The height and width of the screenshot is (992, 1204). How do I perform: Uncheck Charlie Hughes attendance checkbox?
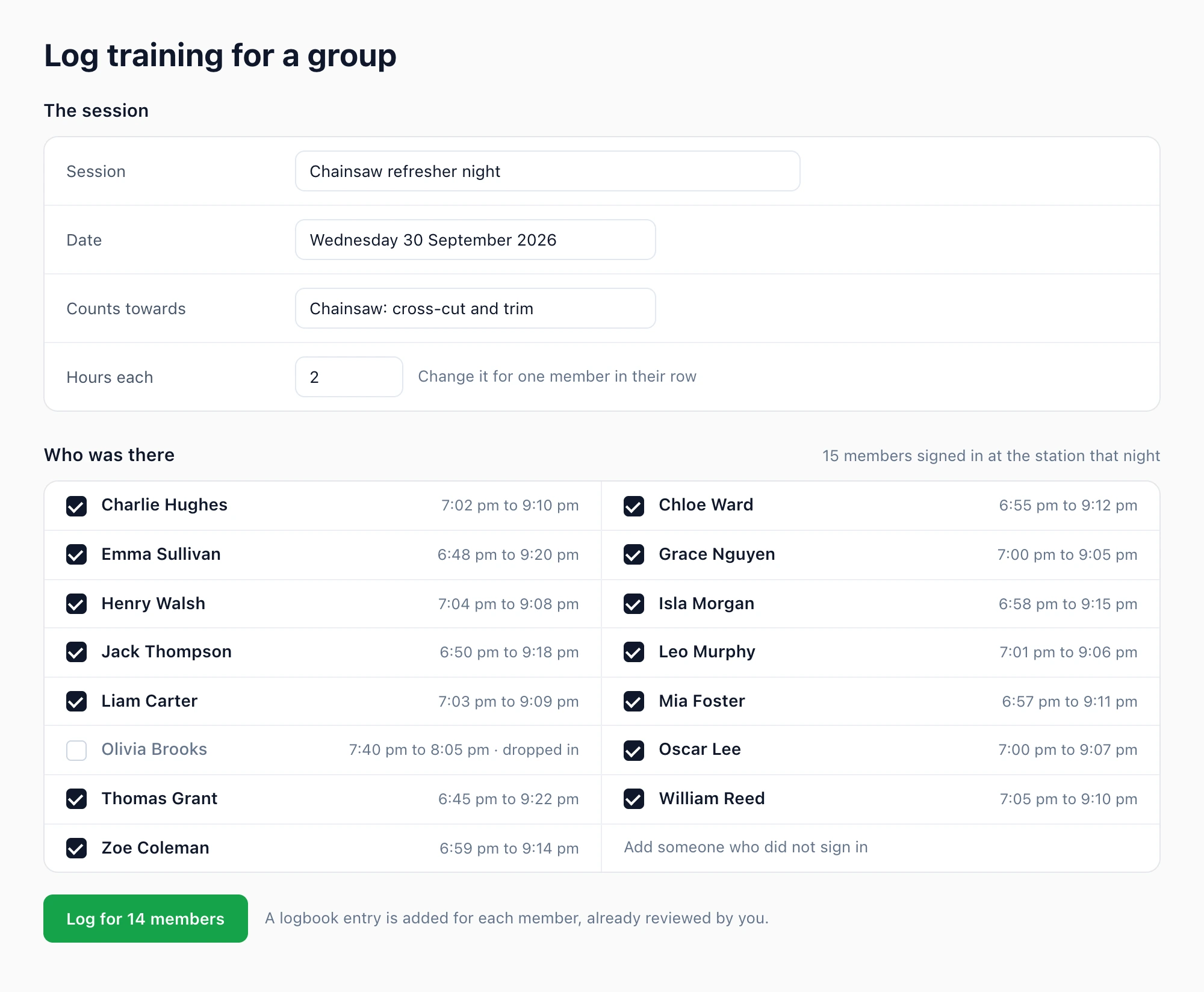[76, 506]
